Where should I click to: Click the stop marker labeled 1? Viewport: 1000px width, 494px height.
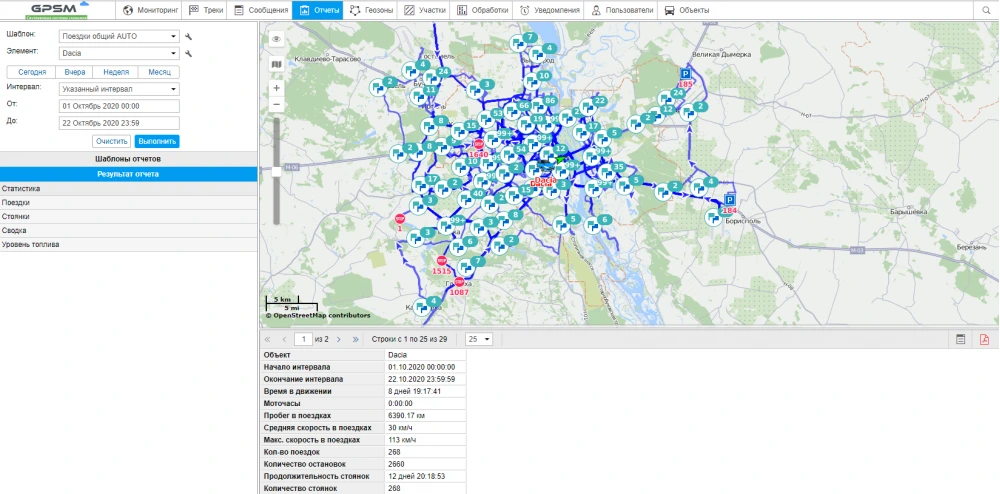(400, 218)
